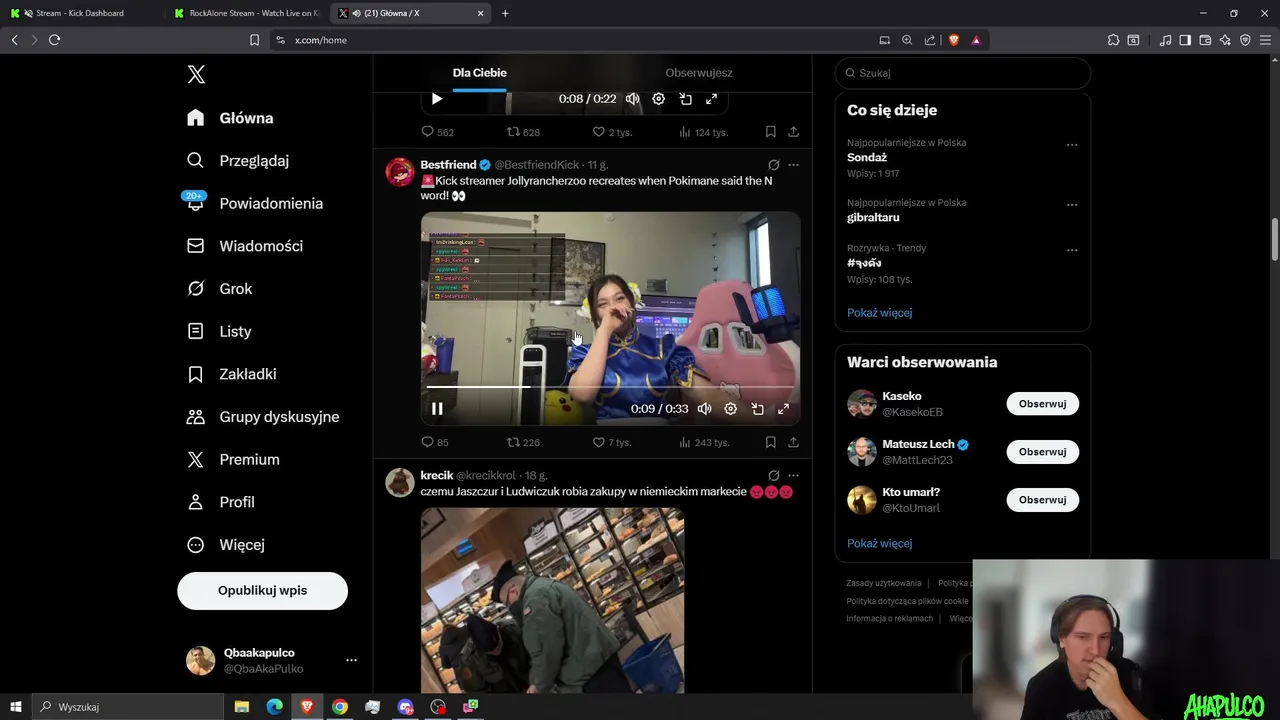
Task: Toggle the browser sidebar panel
Action: pyautogui.click(x=1185, y=40)
